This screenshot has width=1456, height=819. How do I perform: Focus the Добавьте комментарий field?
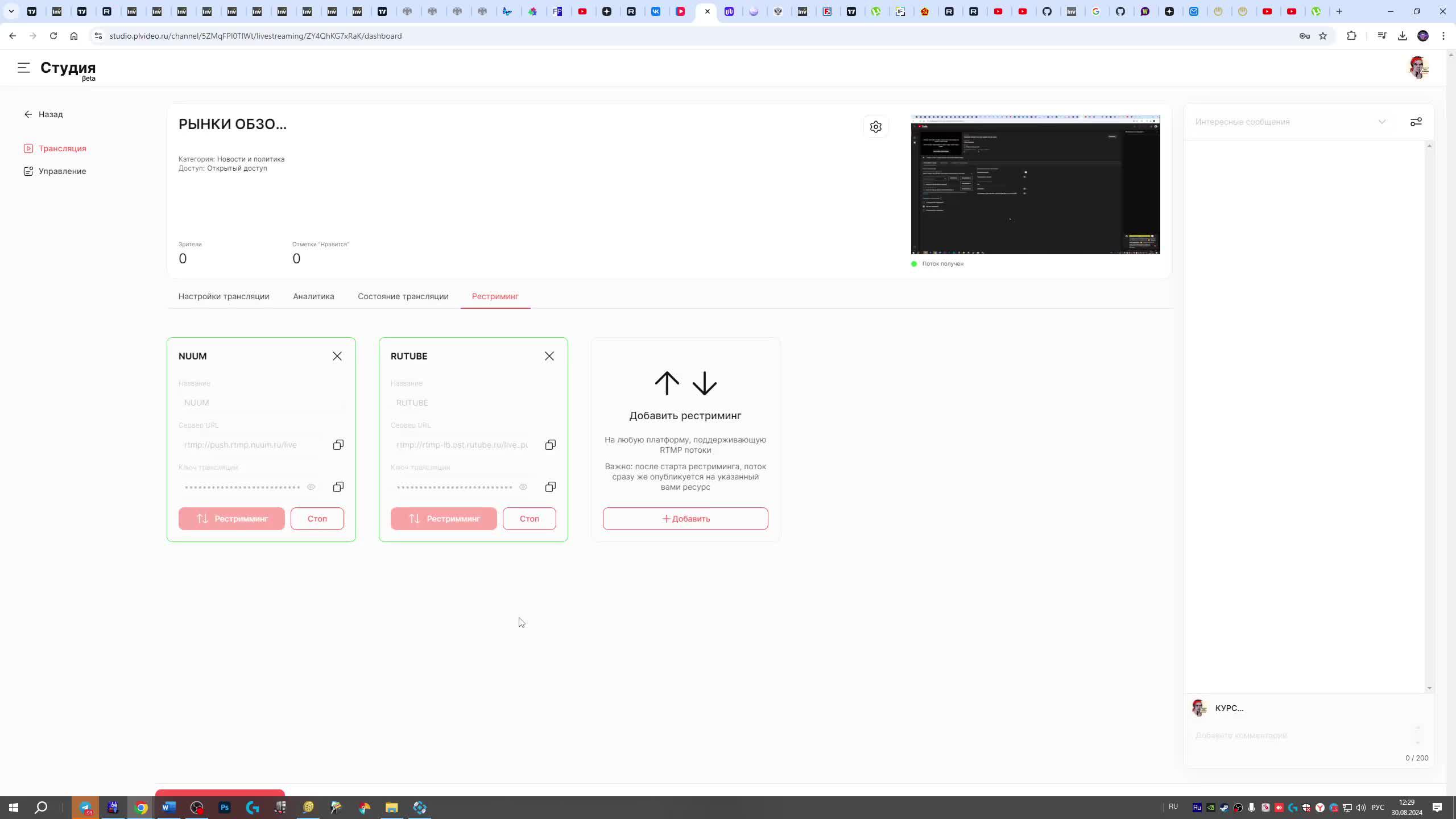(x=1302, y=735)
